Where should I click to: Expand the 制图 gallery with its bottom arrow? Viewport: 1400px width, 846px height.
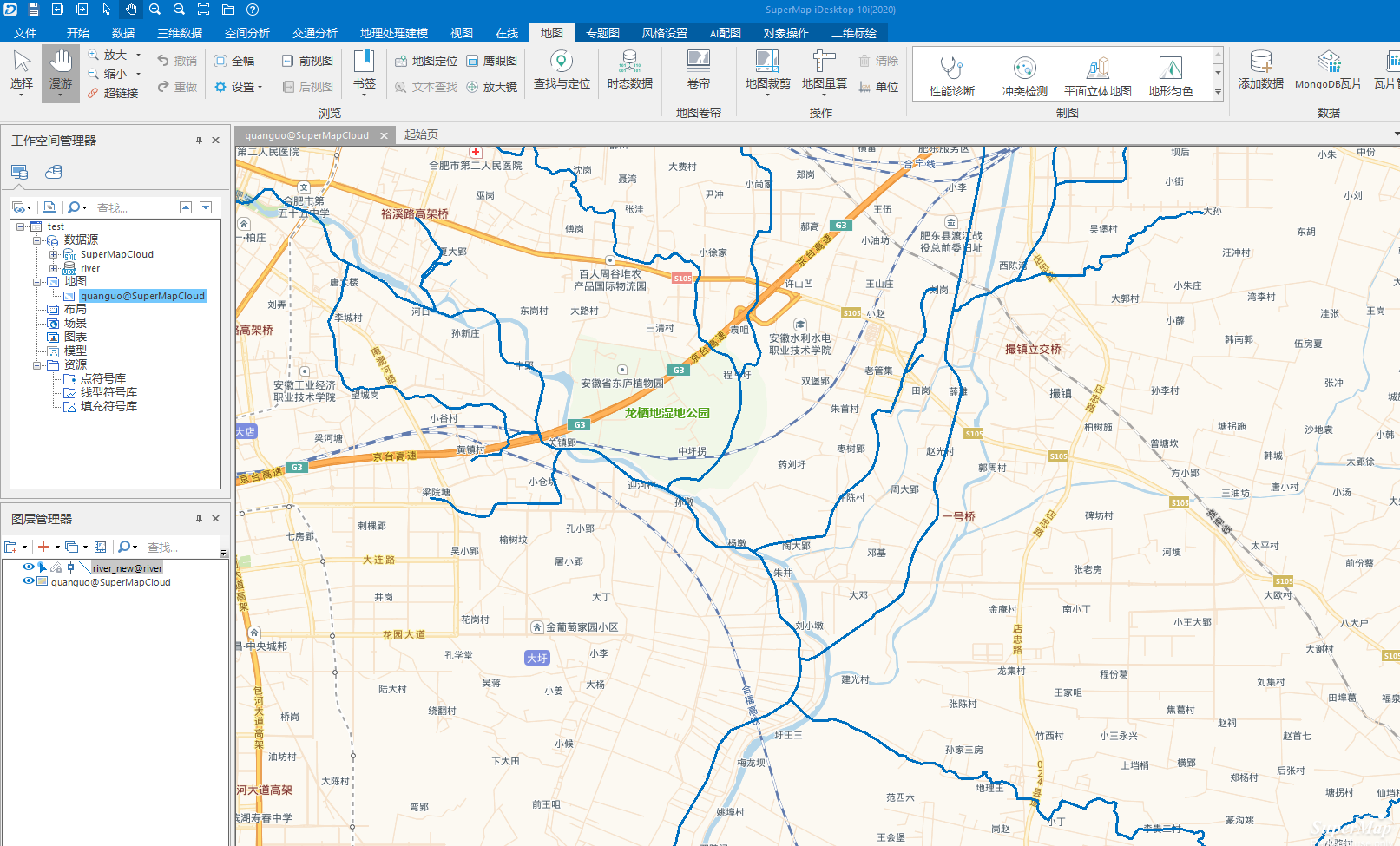point(1218,92)
